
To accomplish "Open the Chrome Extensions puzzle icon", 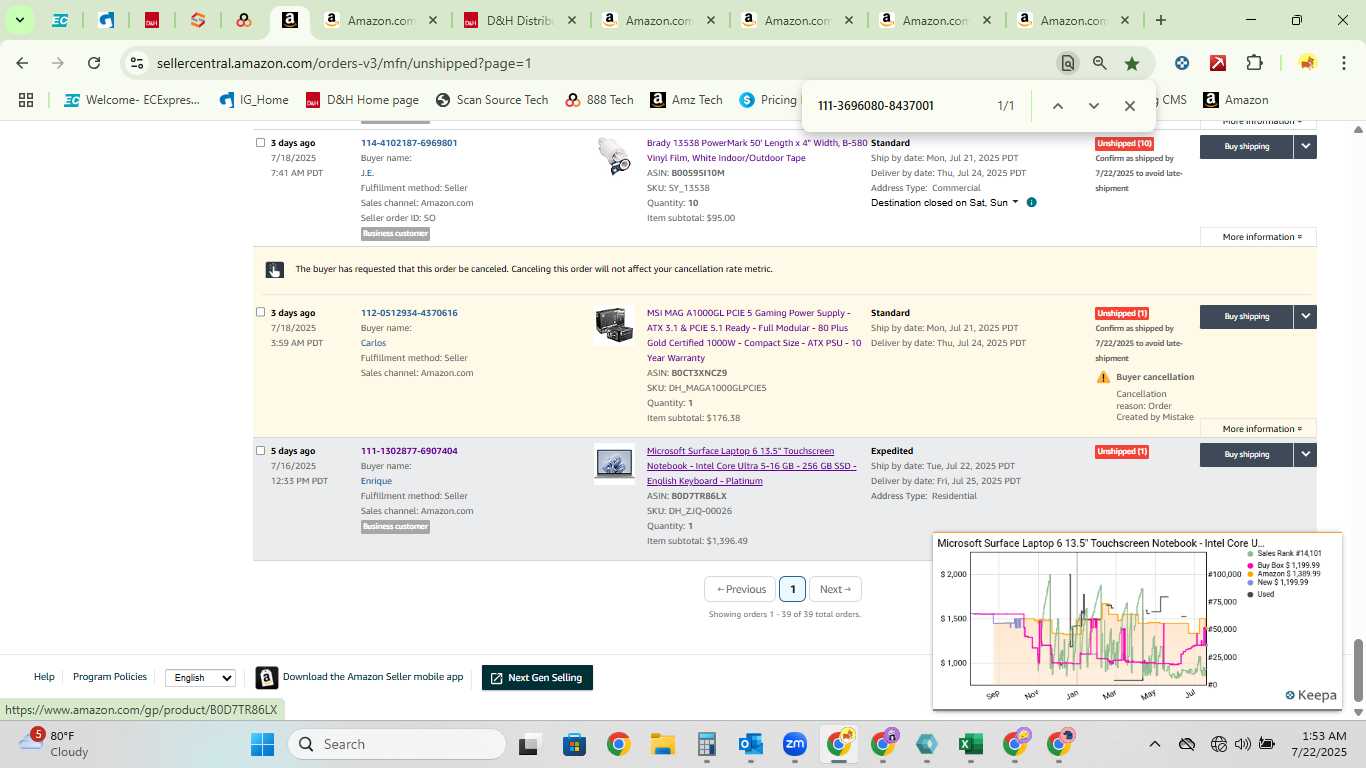I will tap(1254, 63).
